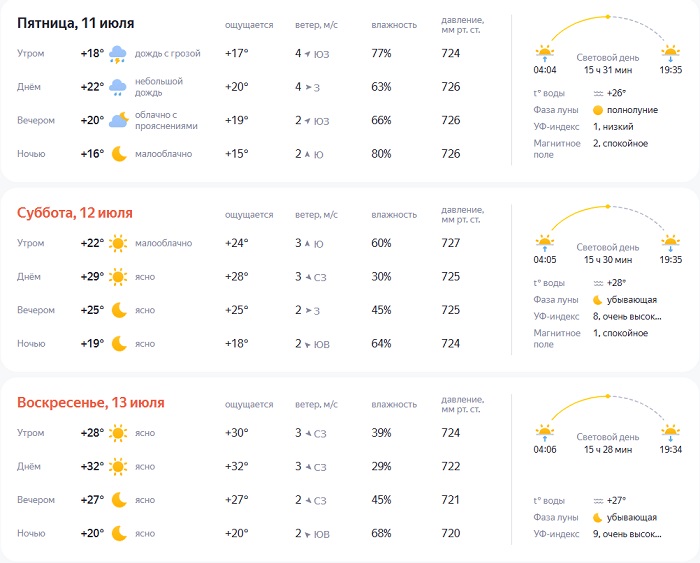Click the sun icon for Sunday morning
The height and width of the screenshot is (563, 700).
[x=118, y=433]
